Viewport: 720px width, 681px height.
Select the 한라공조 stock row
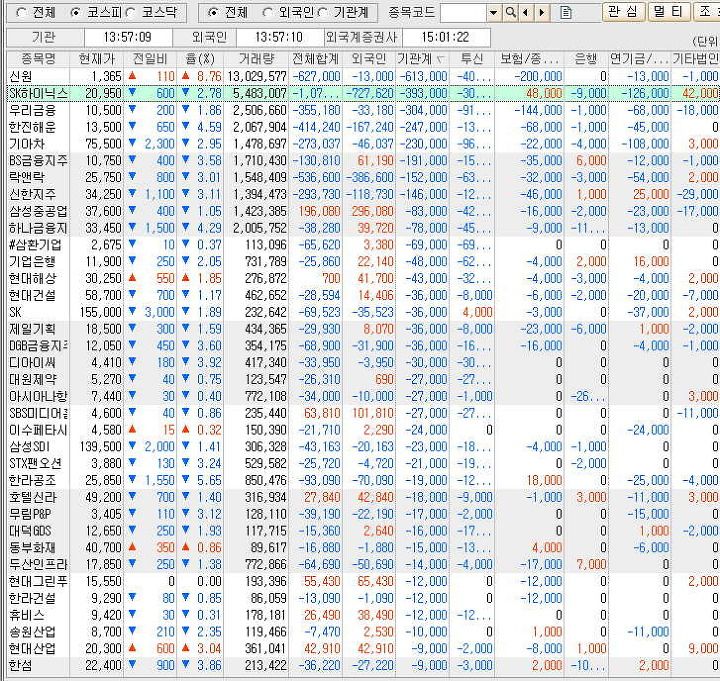coord(363,480)
